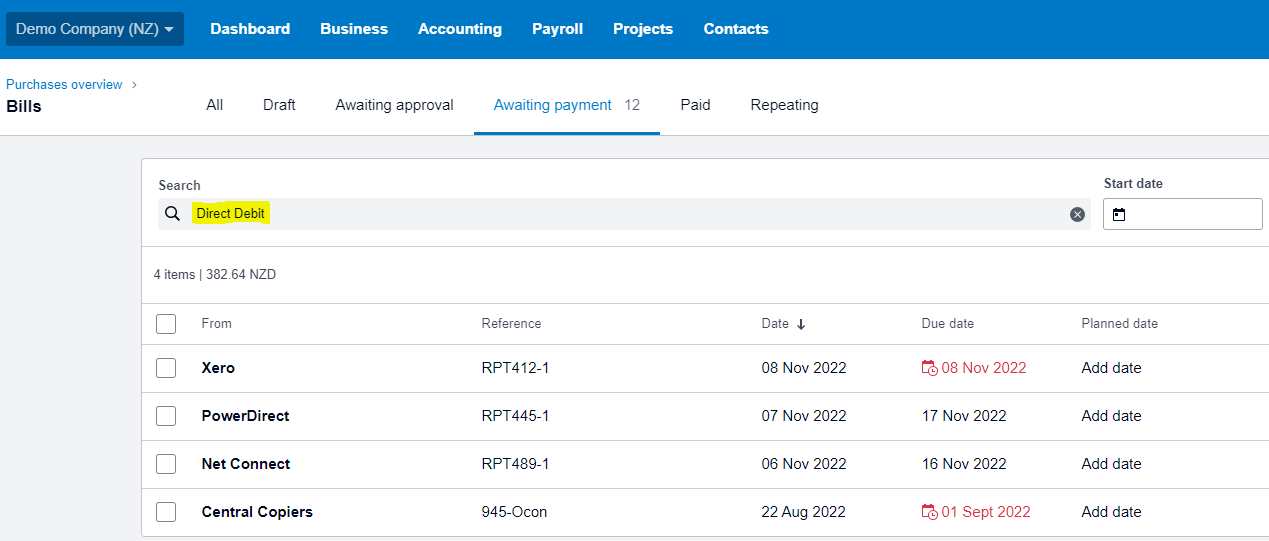Toggle the Date column sort arrow
Viewport: 1269px width, 541px height.
801,324
